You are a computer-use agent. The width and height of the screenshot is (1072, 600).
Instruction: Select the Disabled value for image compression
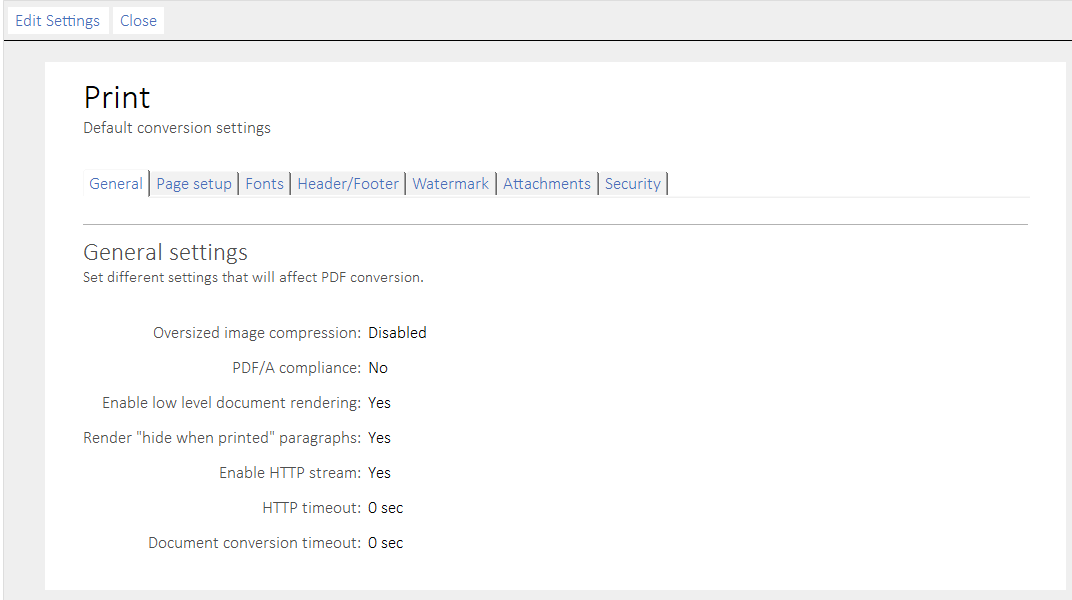[397, 333]
